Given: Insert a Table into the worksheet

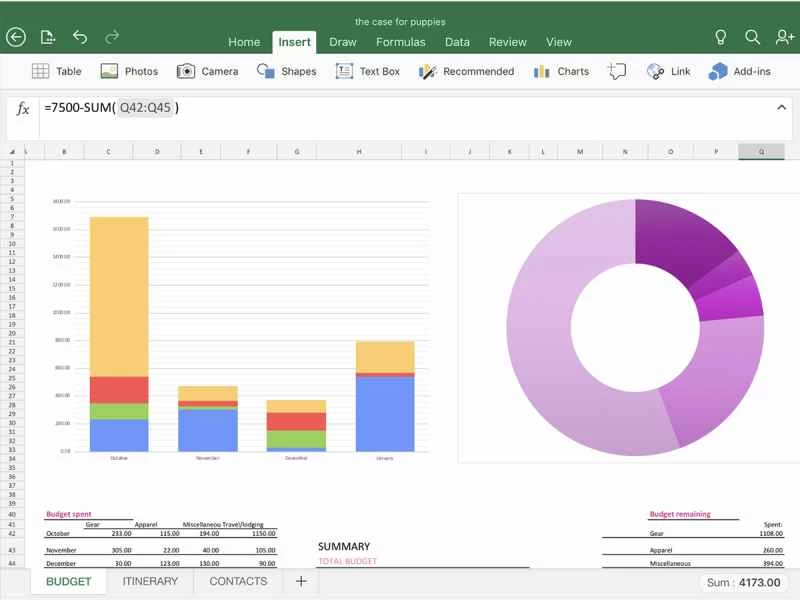Looking at the screenshot, I should tap(57, 71).
